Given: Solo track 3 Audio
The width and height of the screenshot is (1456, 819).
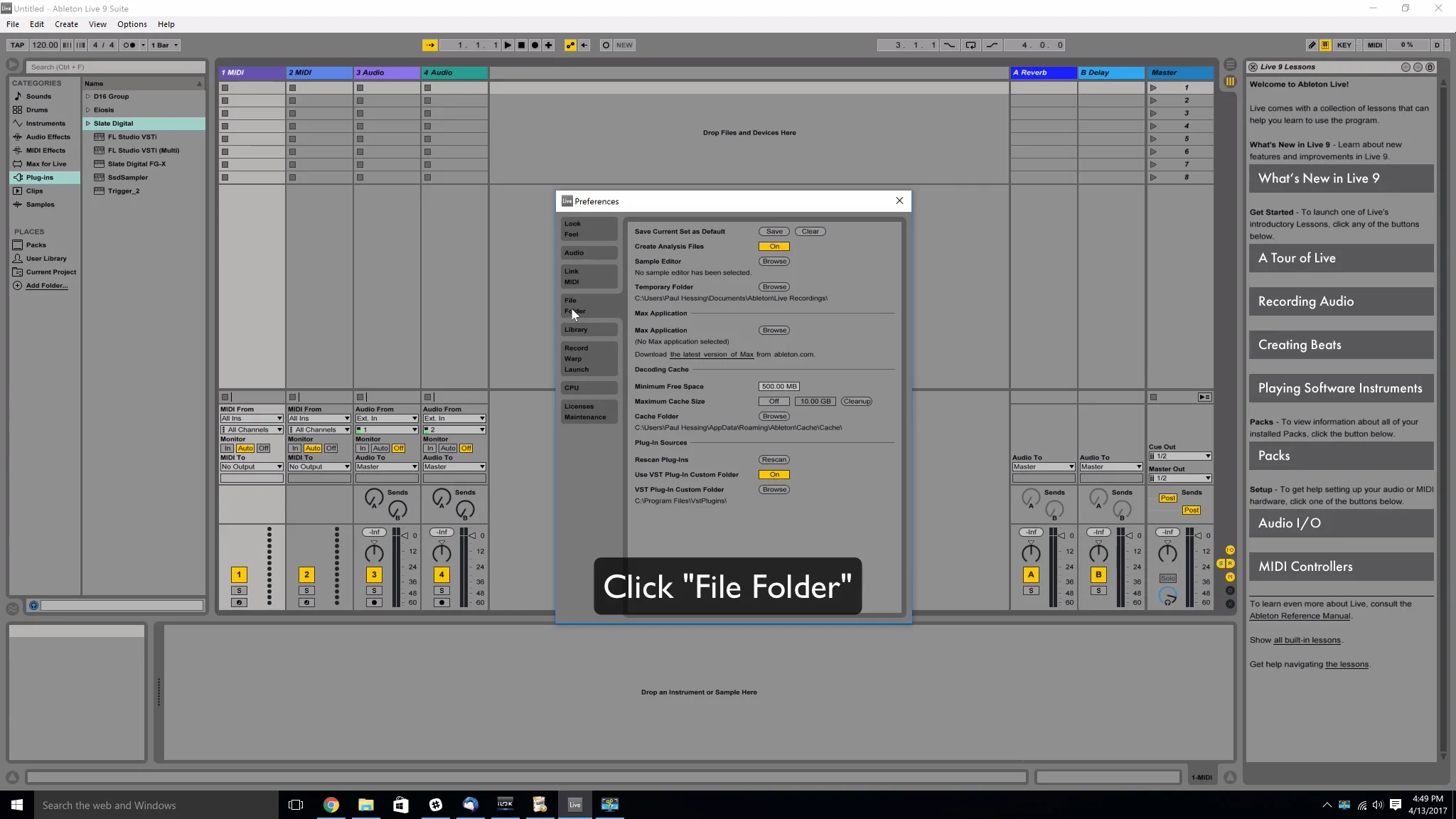Looking at the screenshot, I should click(x=374, y=591).
